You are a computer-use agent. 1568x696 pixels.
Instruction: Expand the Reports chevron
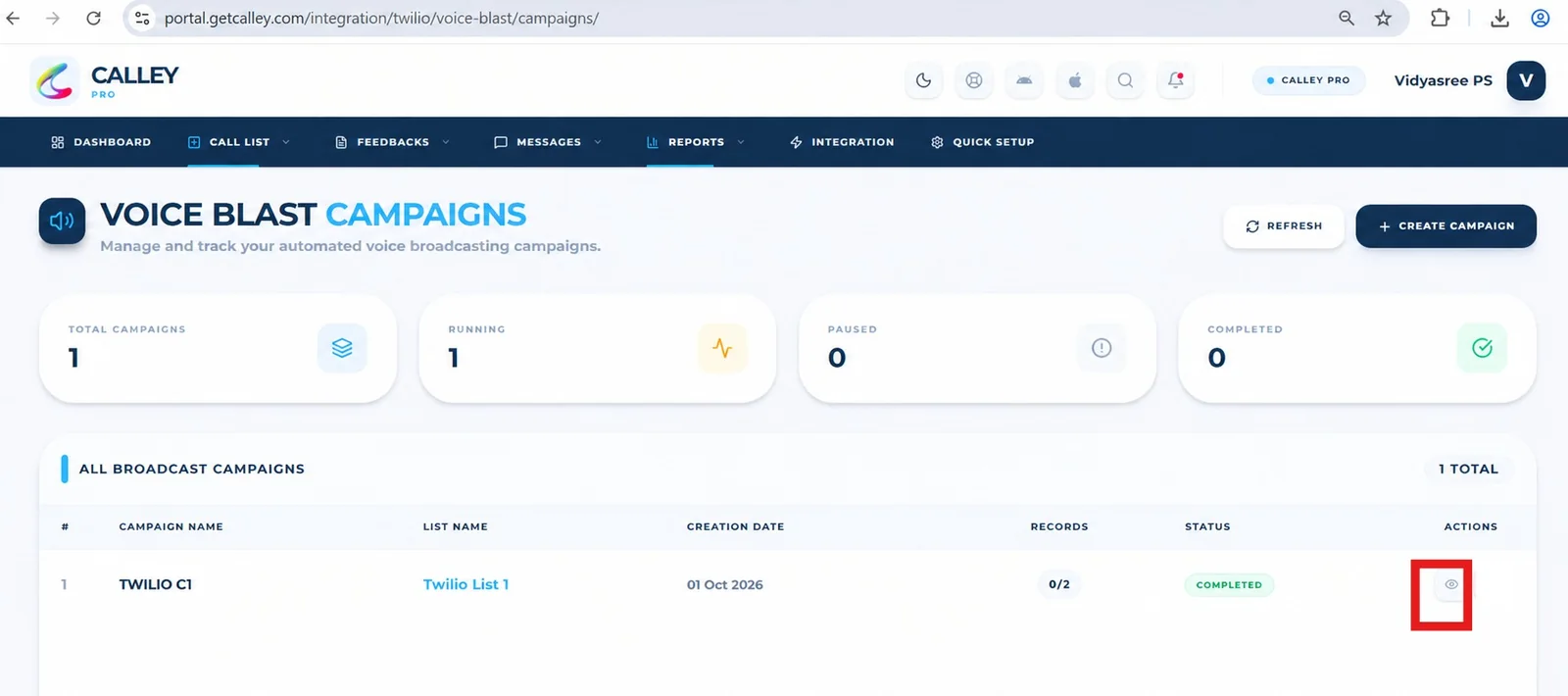[x=741, y=142]
